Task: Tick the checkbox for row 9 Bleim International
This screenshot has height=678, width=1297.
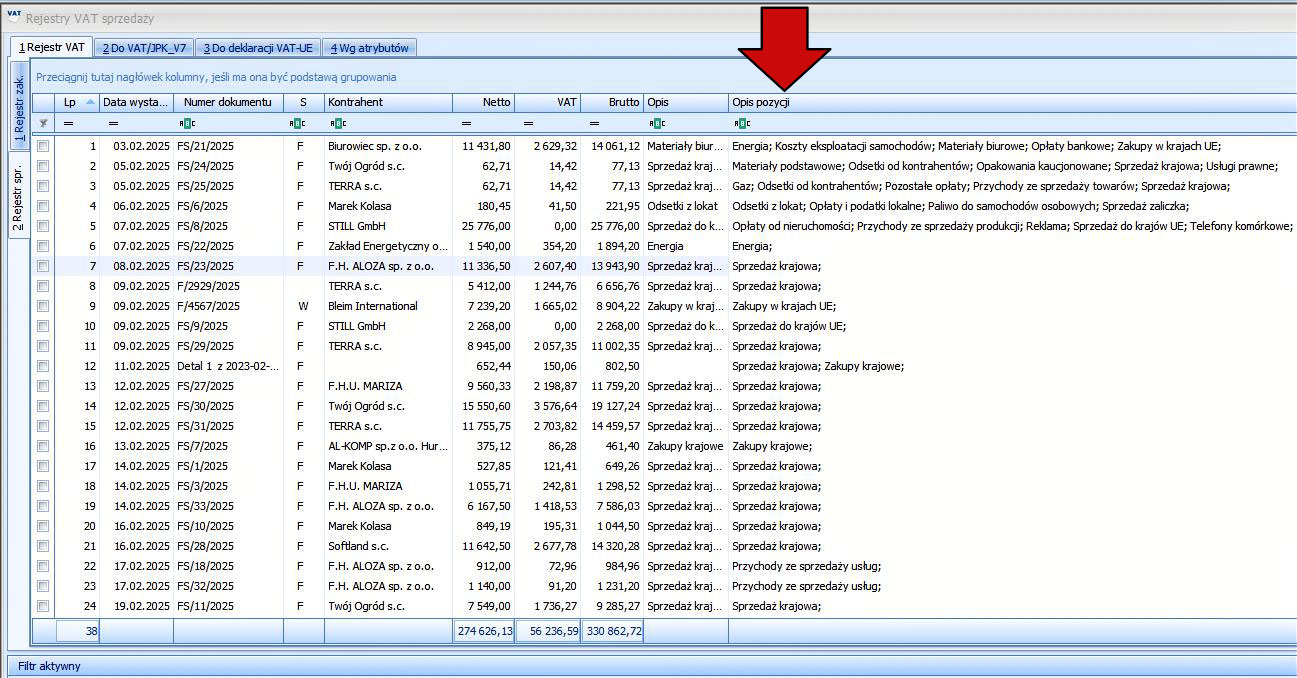Action: 43,306
